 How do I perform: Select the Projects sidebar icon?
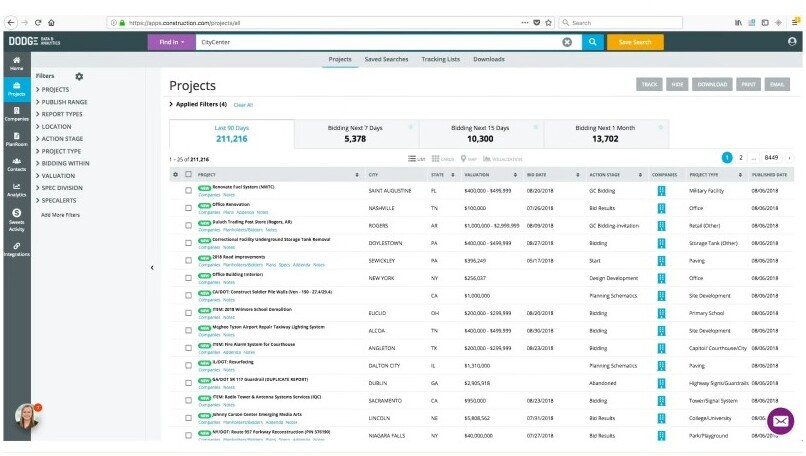[16, 88]
